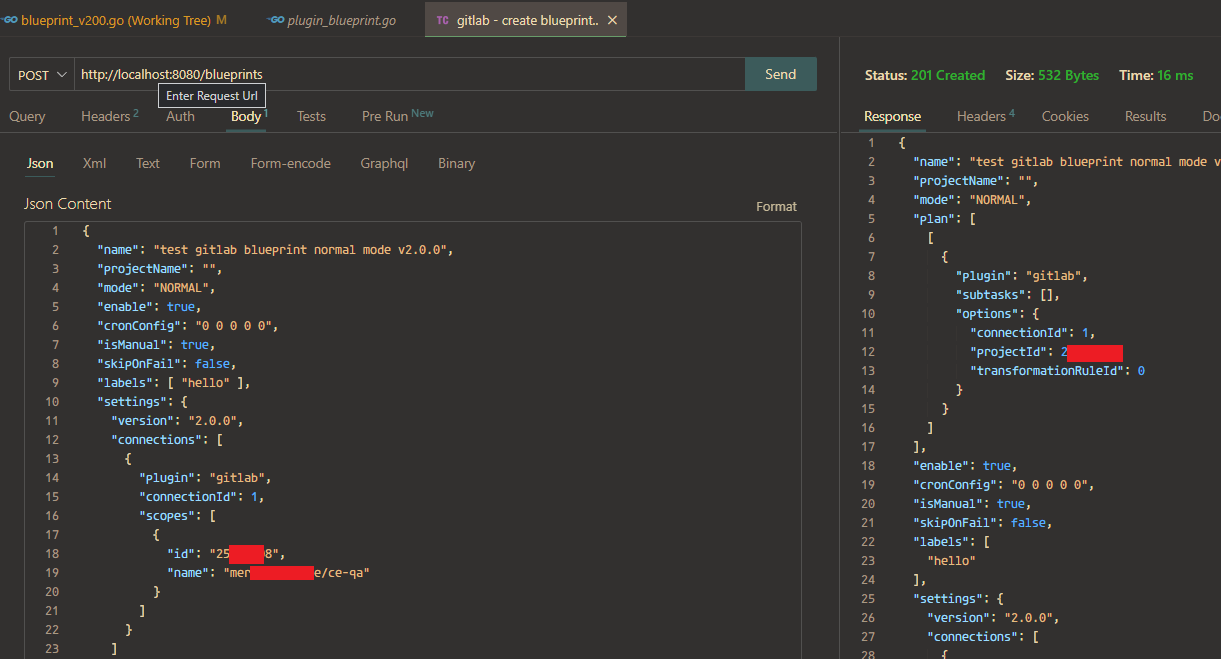Image resolution: width=1221 pixels, height=659 pixels.
Task: Click the "cronConfig" line in request body
Action: click(186, 325)
